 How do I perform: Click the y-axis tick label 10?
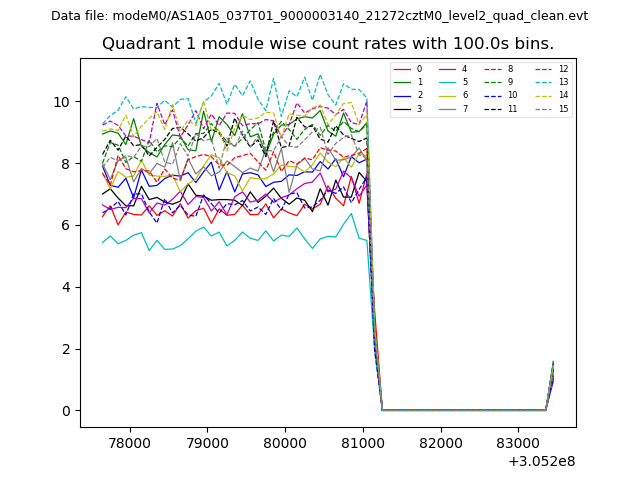pos(62,102)
